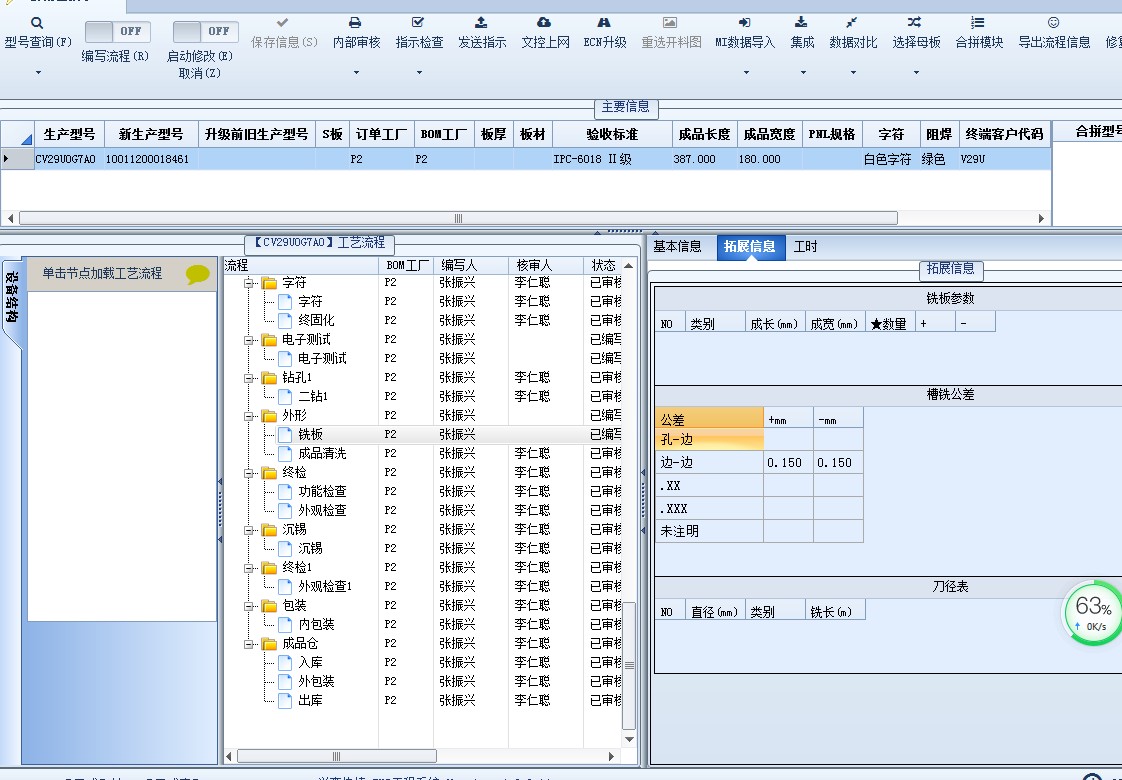Click 导出流程信息 smiley icon
Image resolution: width=1122 pixels, height=780 pixels.
1053,23
